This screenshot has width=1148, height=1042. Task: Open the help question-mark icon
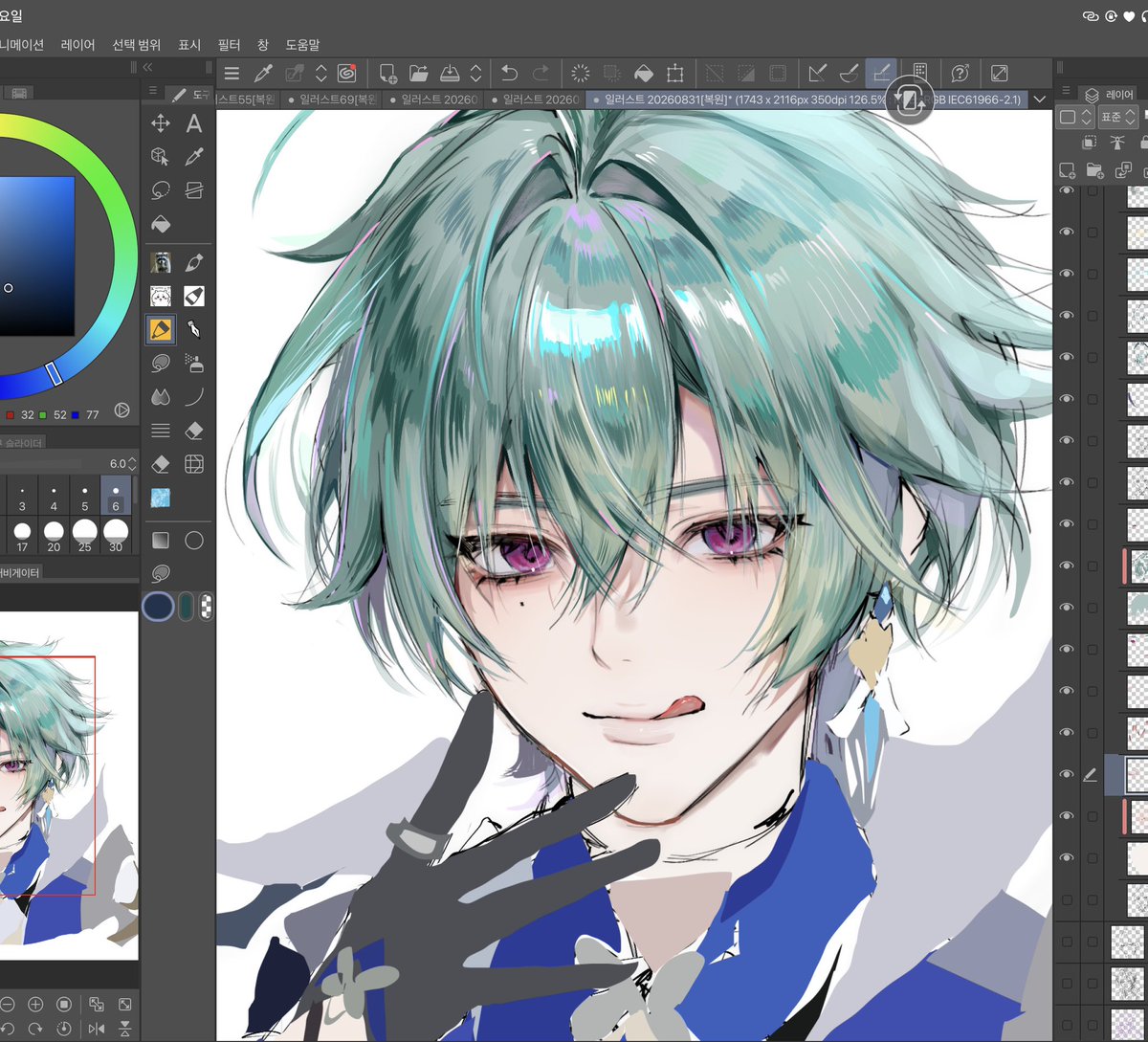(x=960, y=73)
